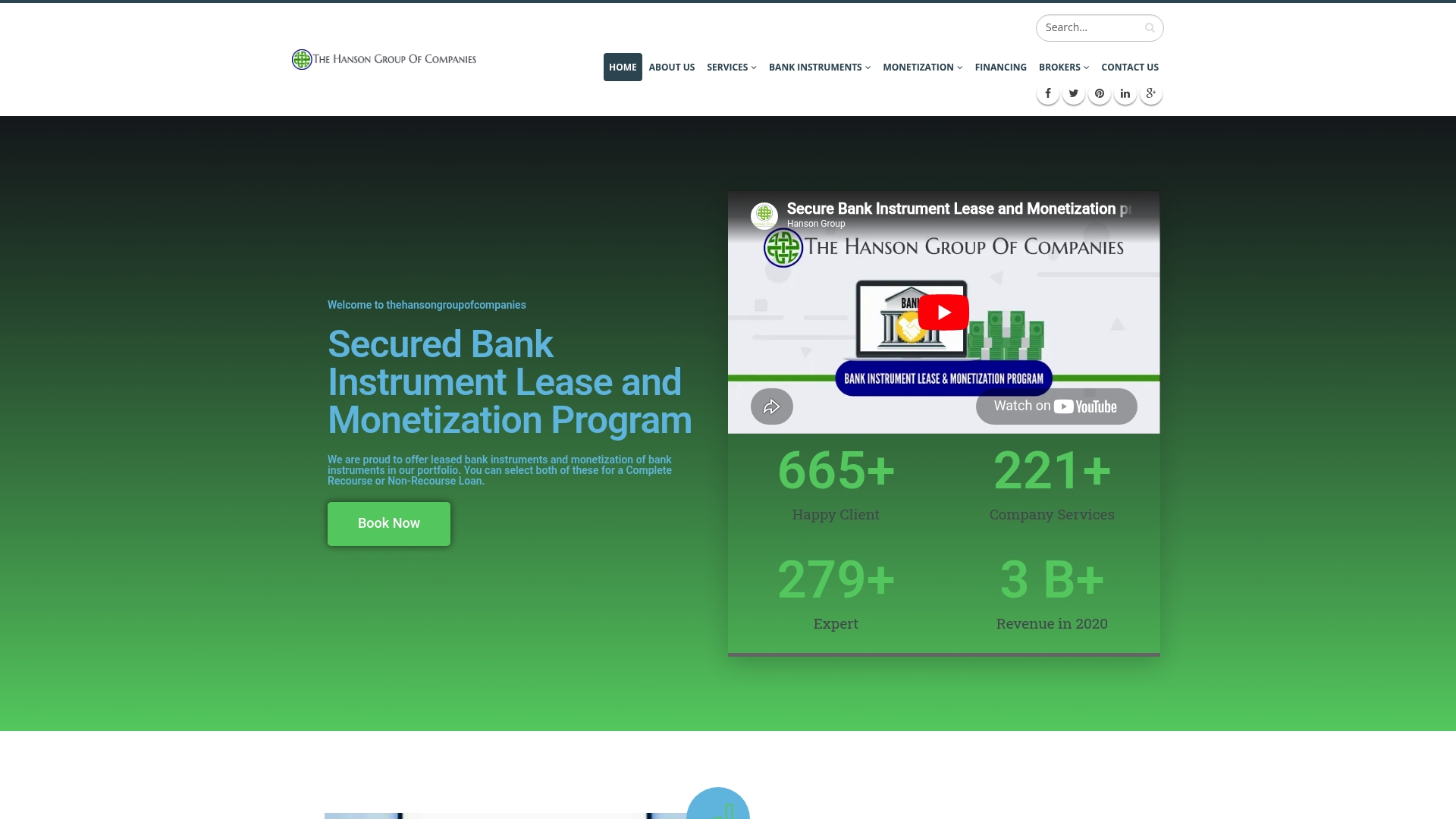Viewport: 1456px width, 819px height.
Task: Expand the Monetization dropdown menu
Action: 922,67
